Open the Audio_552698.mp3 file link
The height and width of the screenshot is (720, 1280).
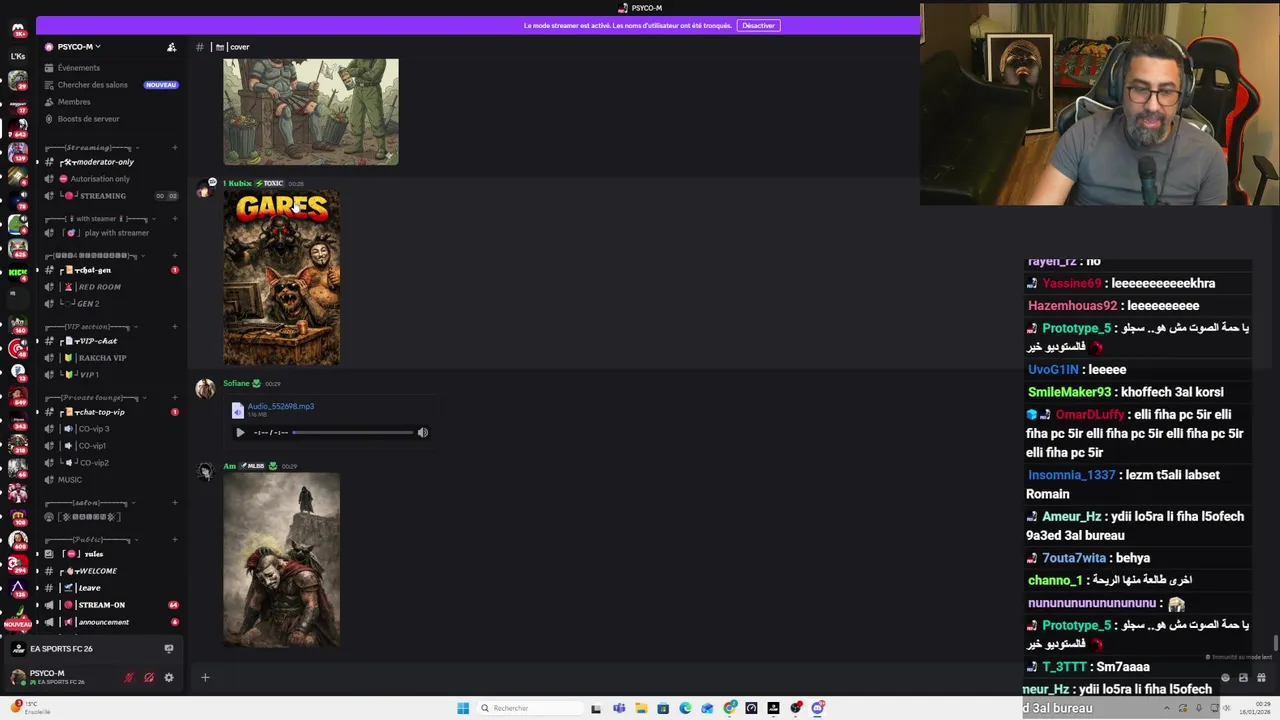pyautogui.click(x=281, y=407)
